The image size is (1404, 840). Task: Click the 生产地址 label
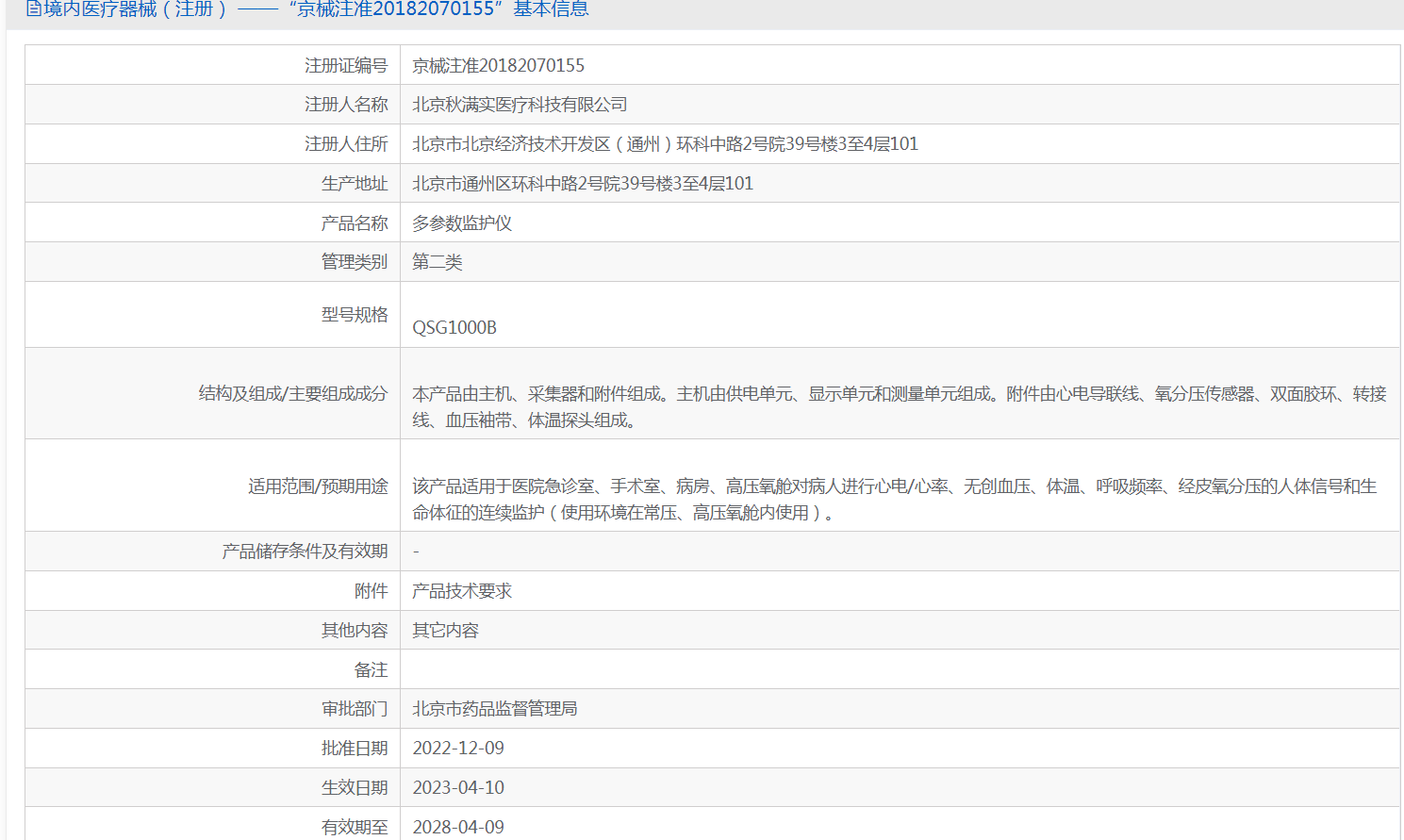[355, 184]
